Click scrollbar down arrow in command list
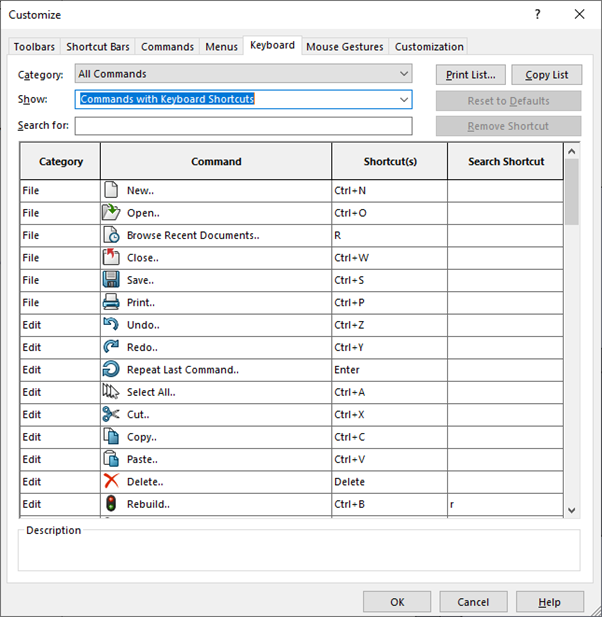 (571, 509)
